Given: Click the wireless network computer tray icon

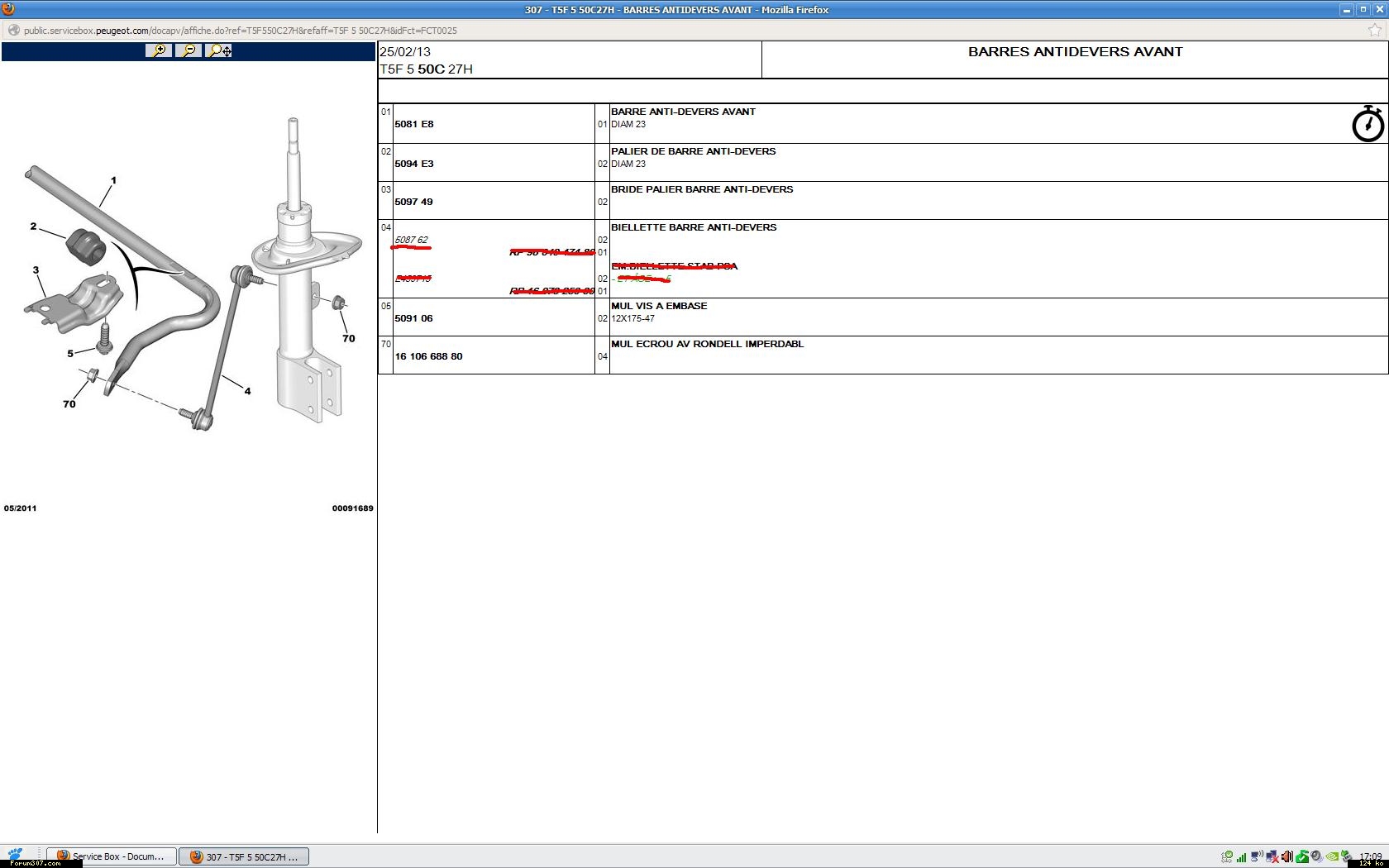Looking at the screenshot, I should (x=1257, y=856).
